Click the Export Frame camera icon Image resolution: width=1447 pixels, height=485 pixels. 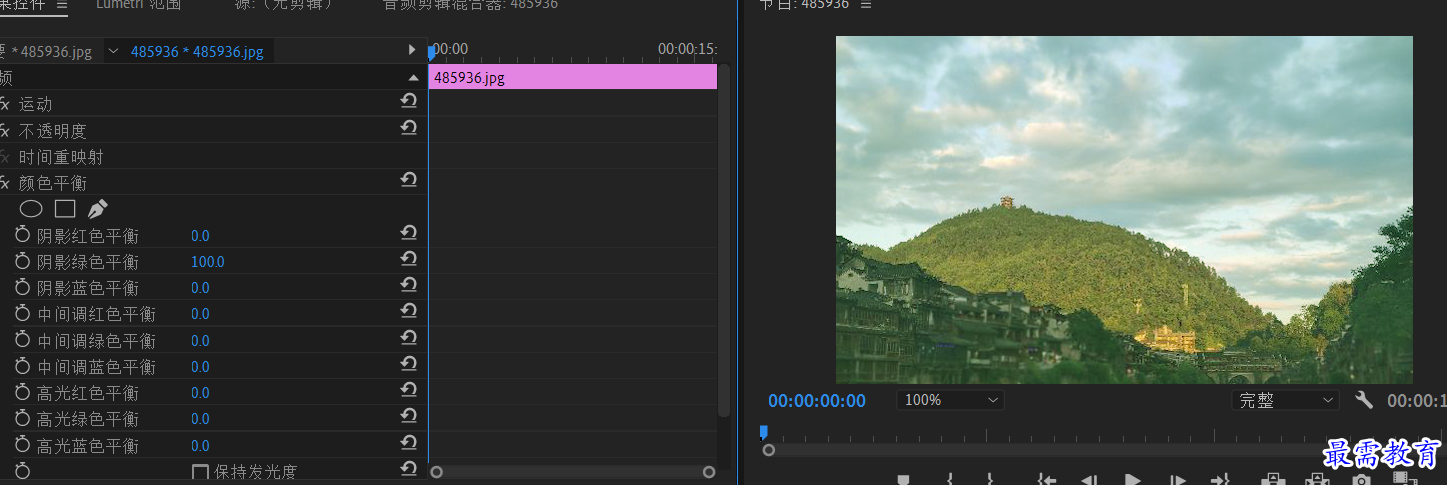tap(1360, 480)
